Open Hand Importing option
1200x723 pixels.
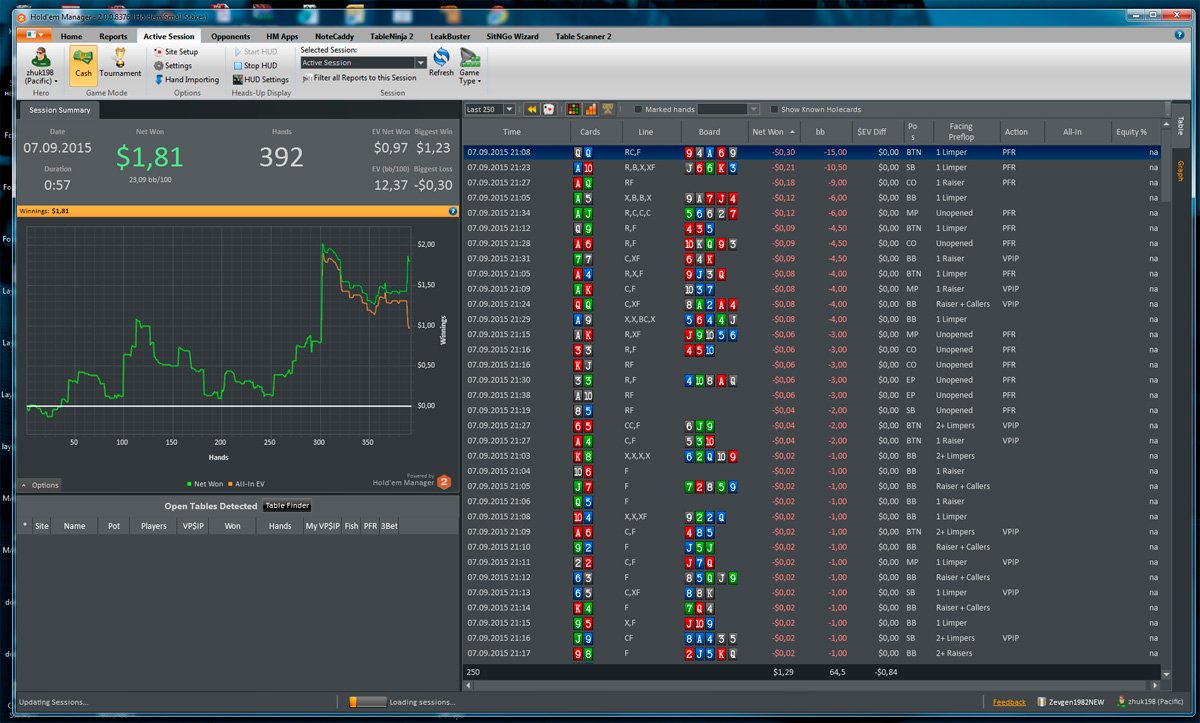[x=186, y=80]
